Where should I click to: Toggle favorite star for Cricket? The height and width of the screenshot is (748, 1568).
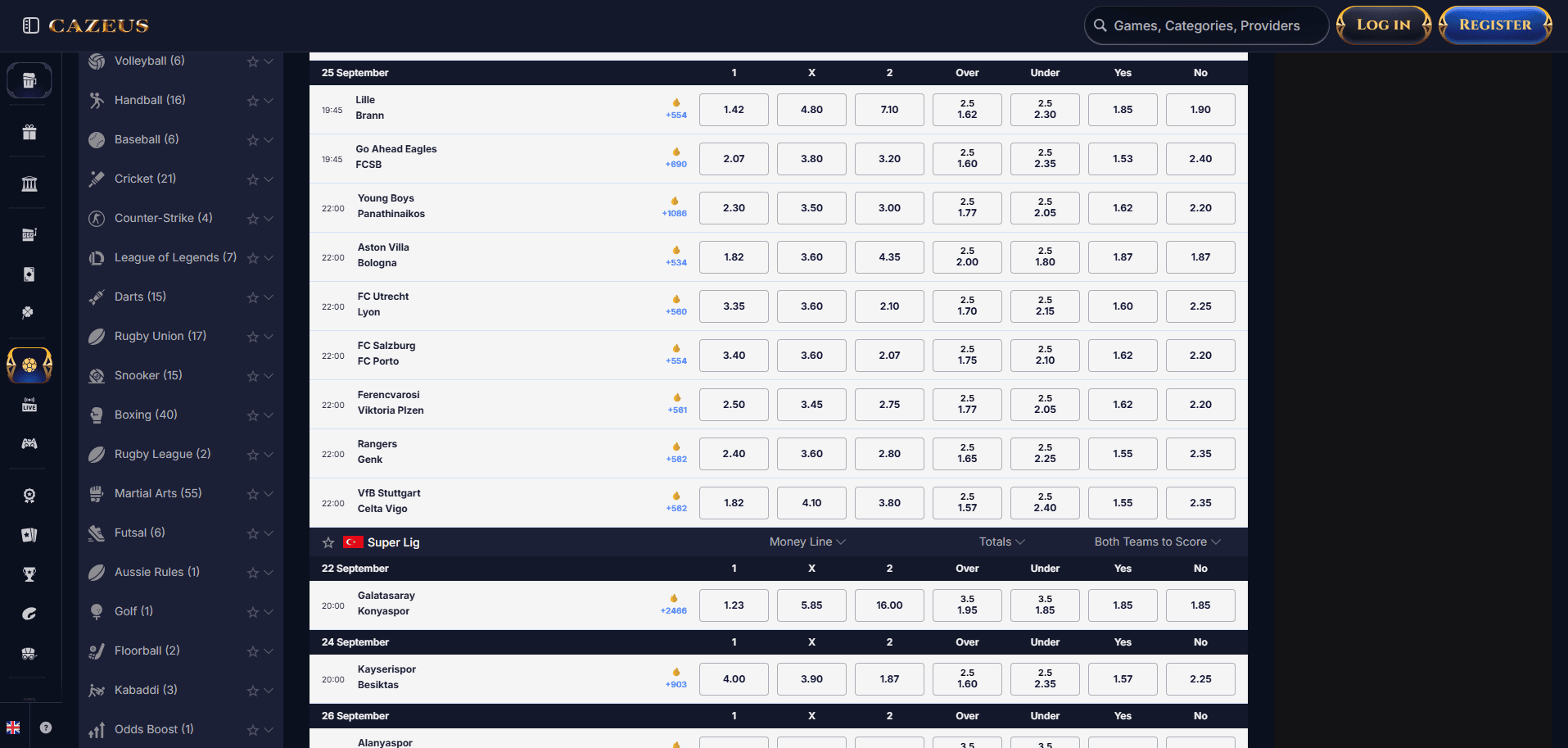point(253,179)
